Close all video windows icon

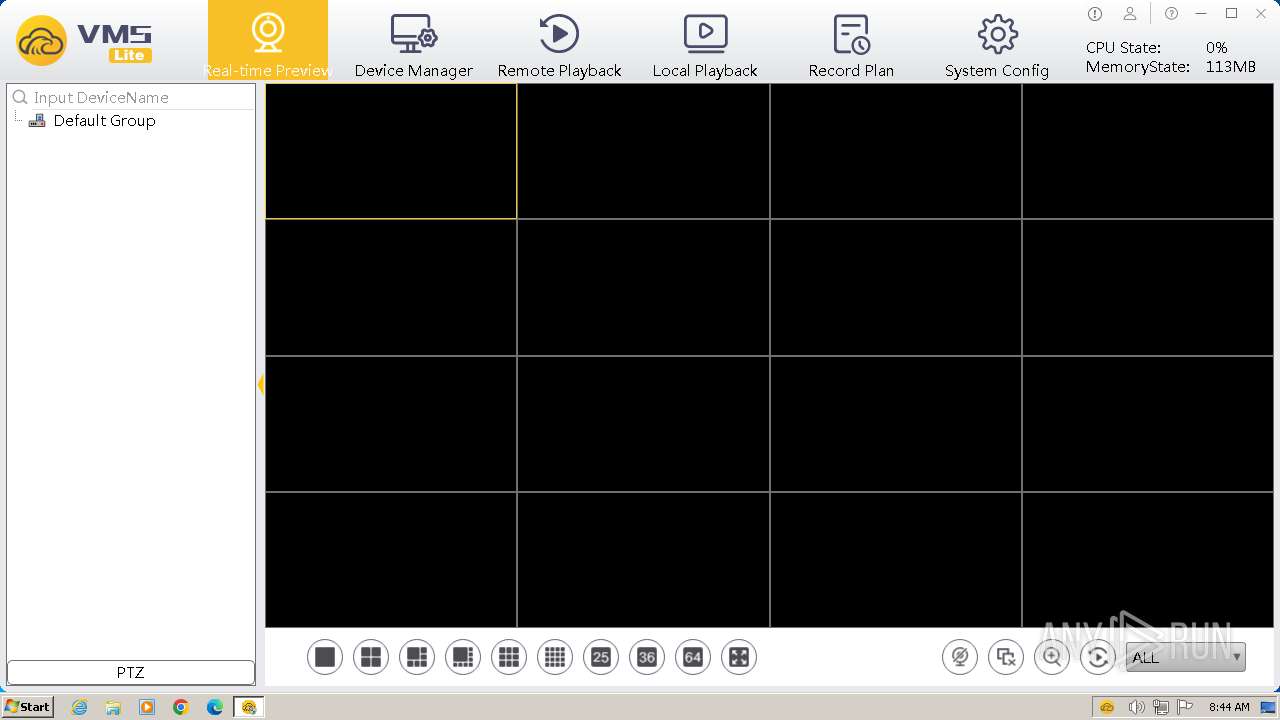click(x=1006, y=657)
